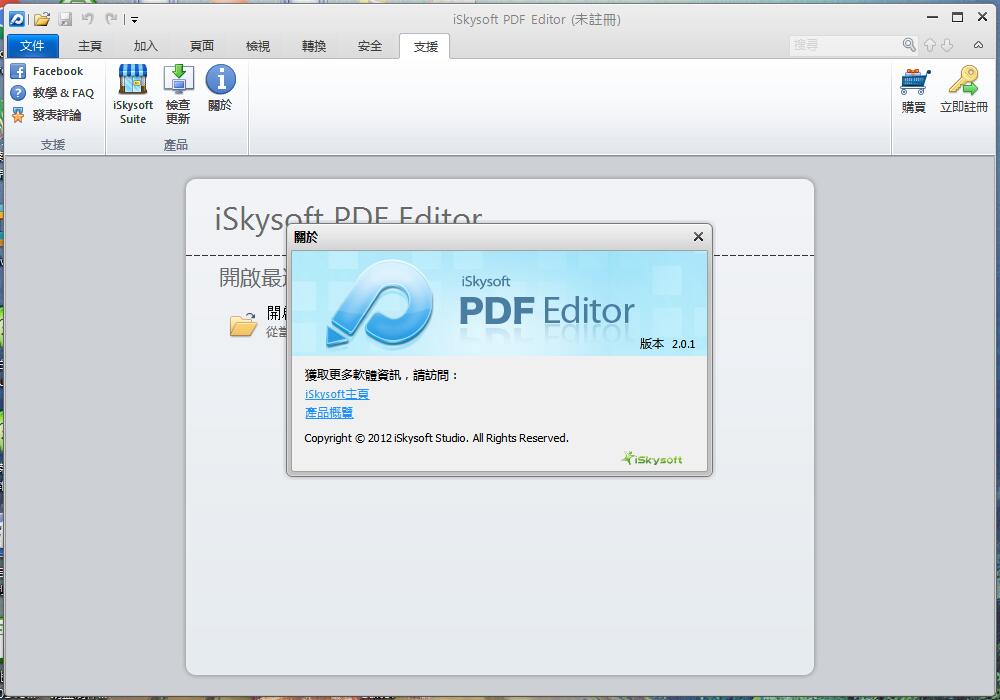Click the 關於 about info icon
This screenshot has height=700, width=1000.
point(220,81)
